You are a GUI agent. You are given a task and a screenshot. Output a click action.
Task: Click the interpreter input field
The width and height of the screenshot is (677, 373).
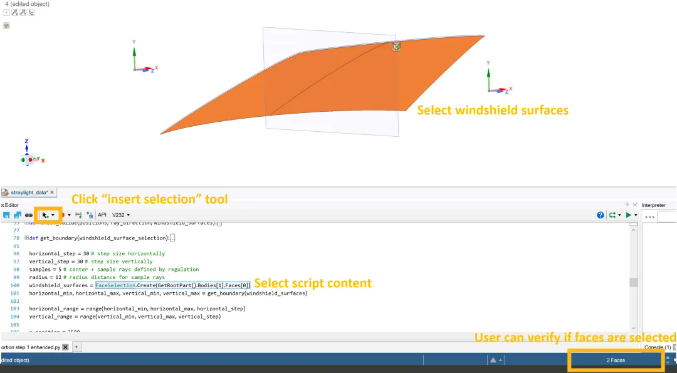[667, 217]
